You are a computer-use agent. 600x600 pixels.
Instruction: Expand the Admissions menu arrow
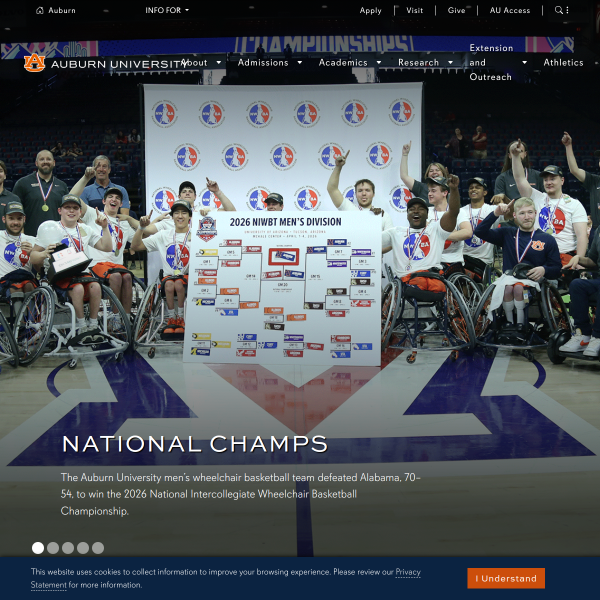coord(300,62)
